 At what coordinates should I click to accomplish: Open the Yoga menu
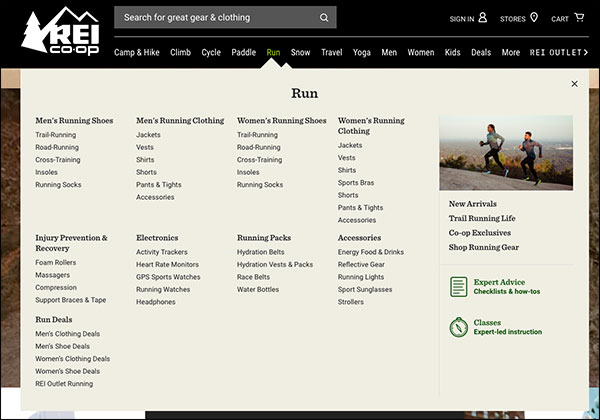coord(362,52)
